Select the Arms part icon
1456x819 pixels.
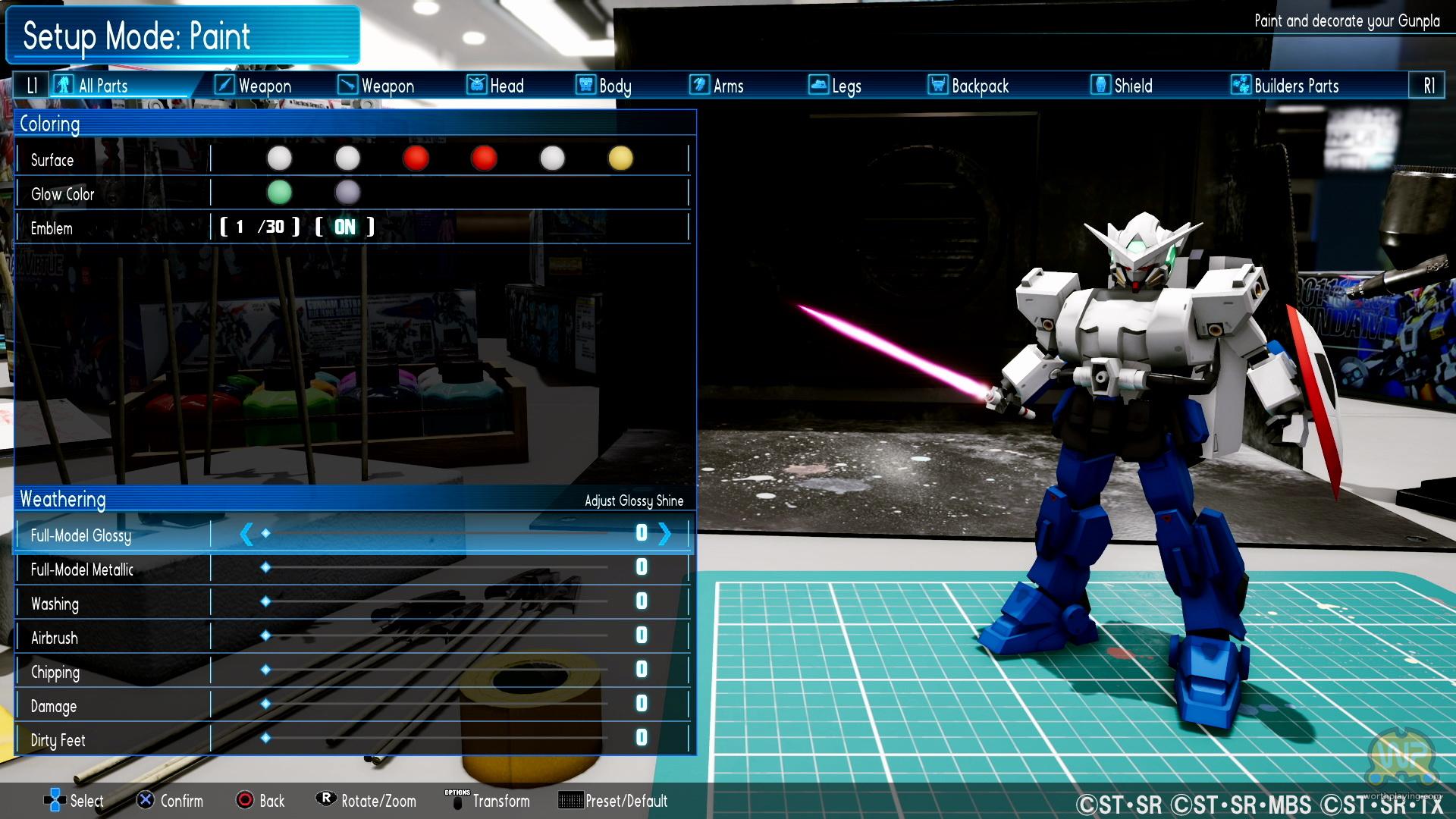pyautogui.click(x=699, y=85)
